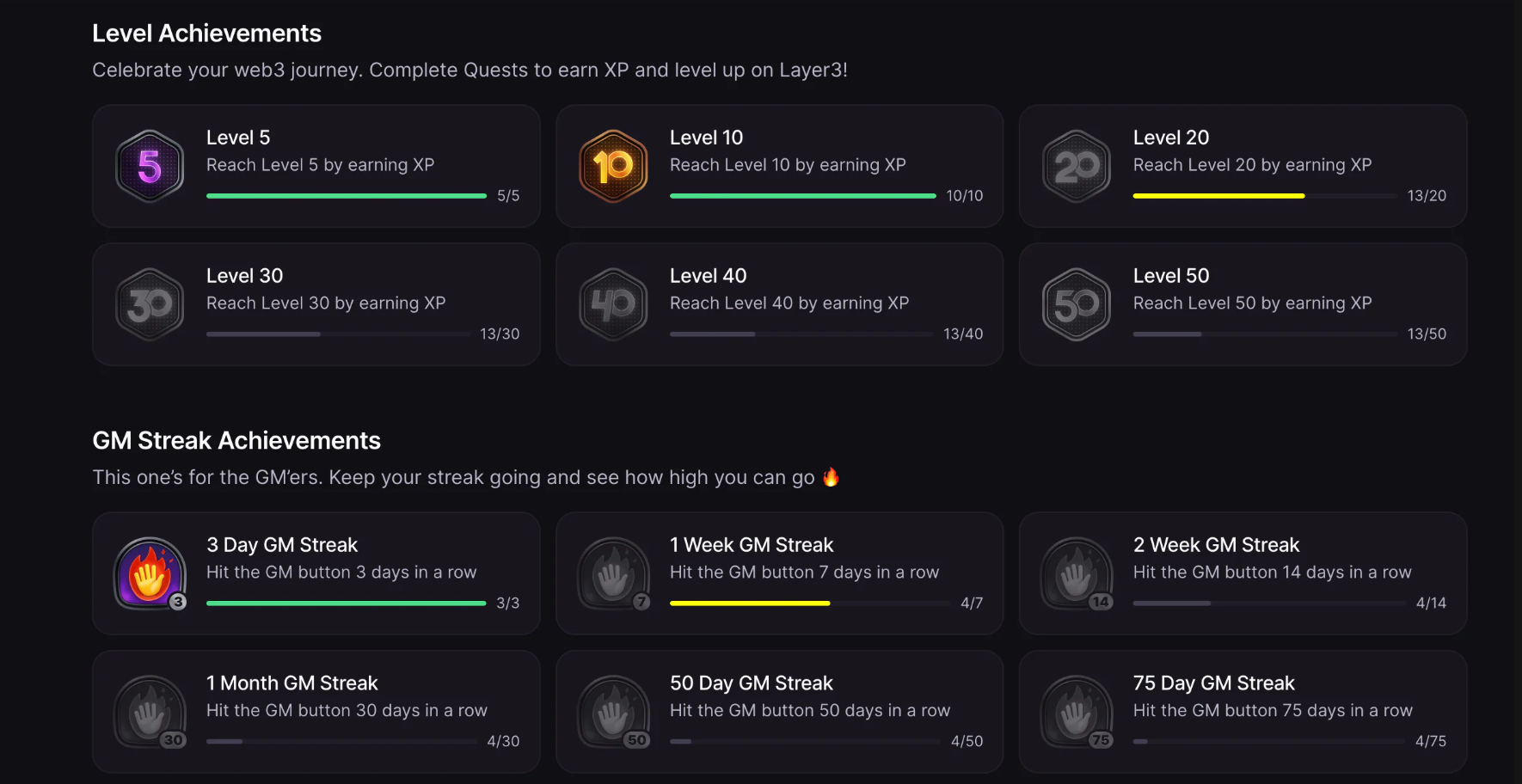Screen dimensions: 1522x784
Task: Click the Level 10 orange badge icon
Action: click(613, 166)
